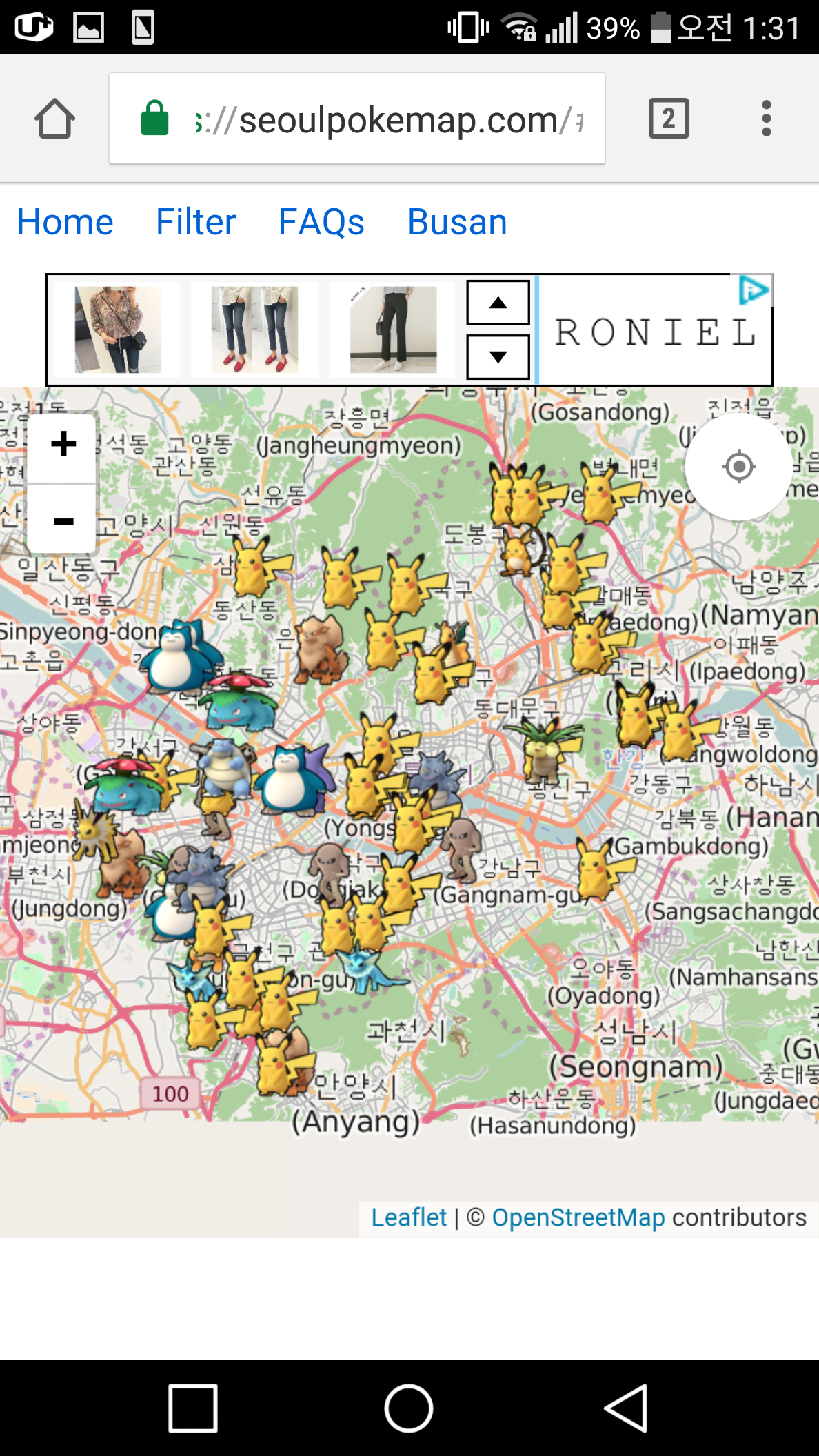Open the Leaflet attribution link
Screen dimensions: 819x1456
coord(409,1217)
